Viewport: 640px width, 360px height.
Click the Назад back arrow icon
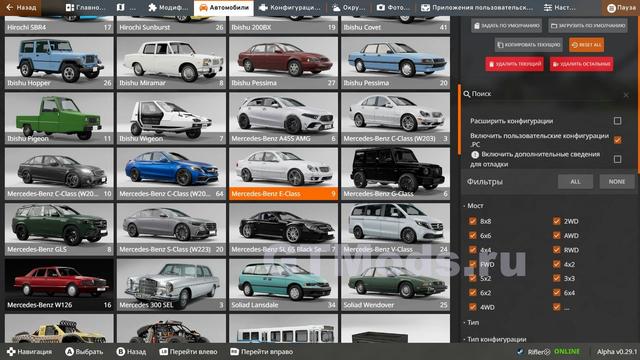coord(9,7)
